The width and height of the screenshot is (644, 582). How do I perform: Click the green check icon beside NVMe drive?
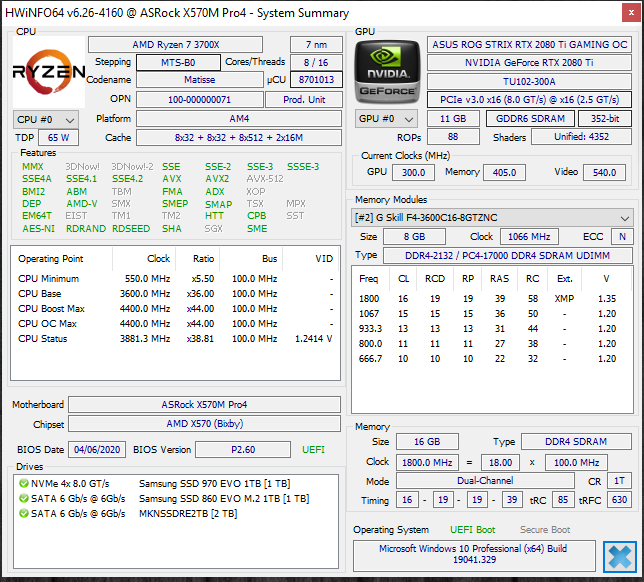click(x=23, y=483)
